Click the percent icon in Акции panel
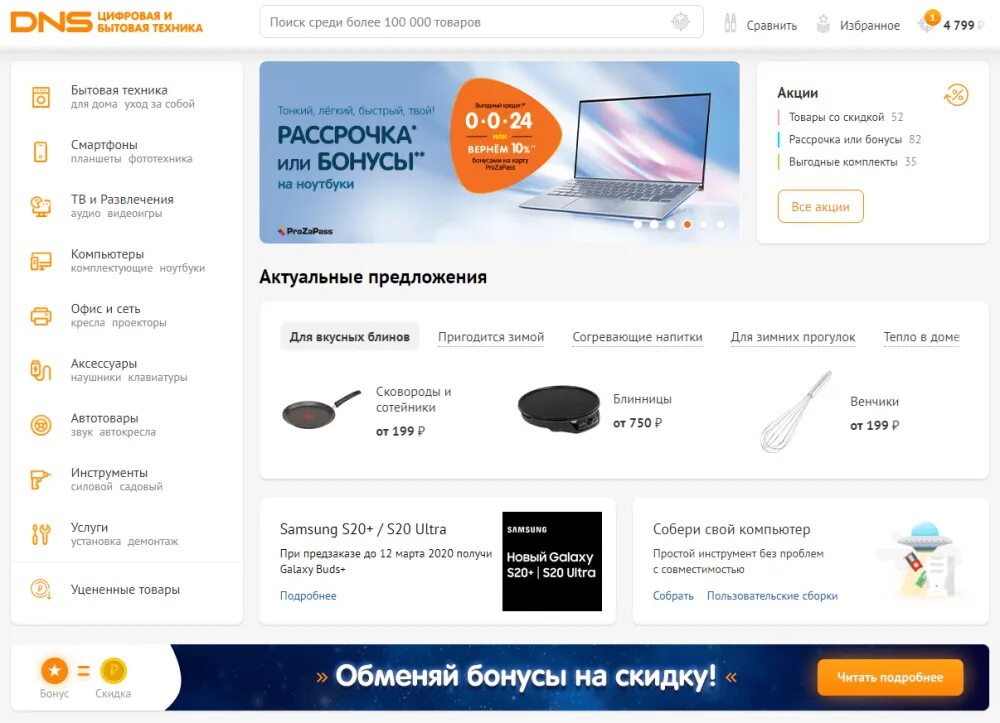The image size is (1000, 723). (955, 95)
